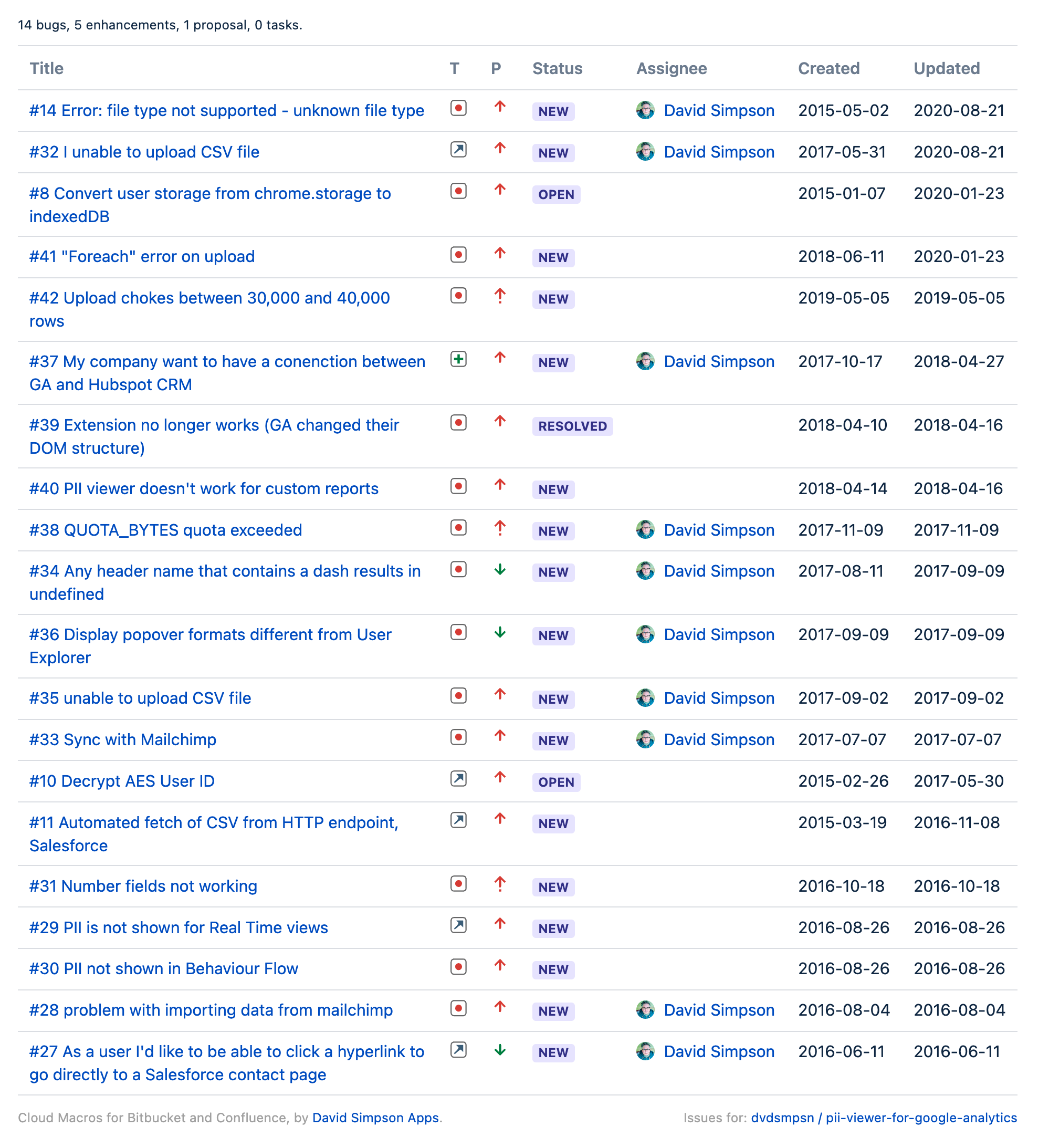Open issue #33 Sync with Mailchimp
This screenshot has width=1049, height=1148.
point(122,739)
